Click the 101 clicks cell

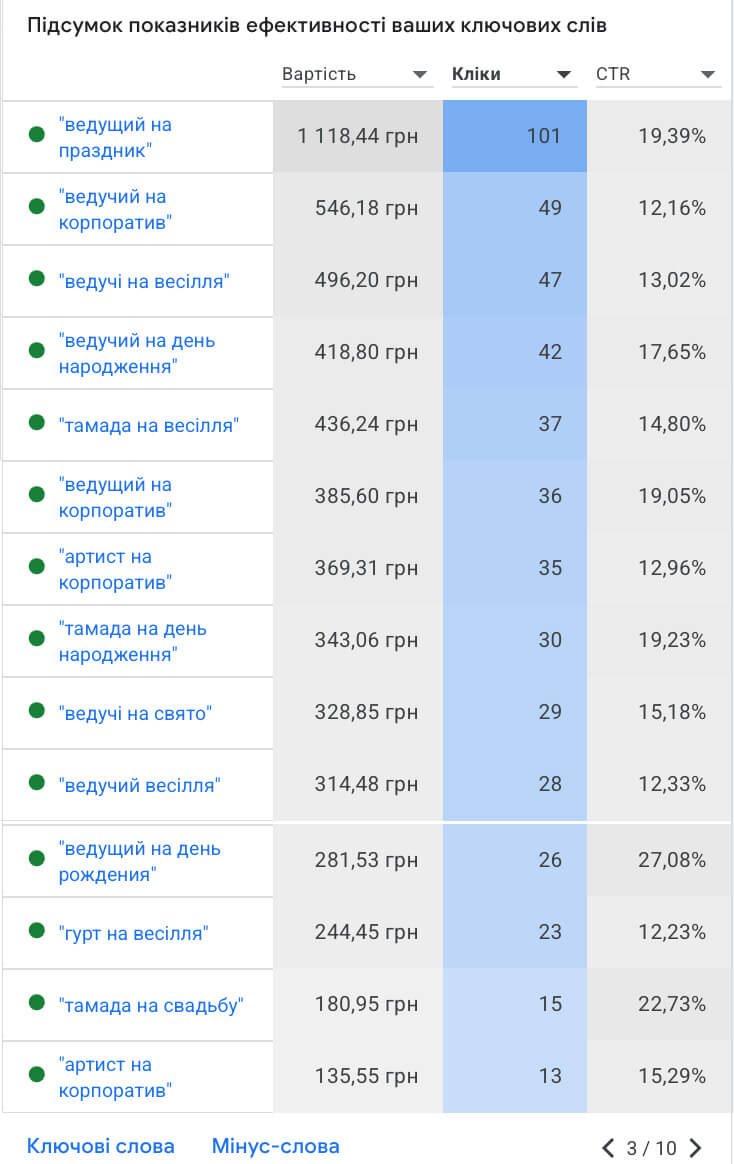click(515, 136)
